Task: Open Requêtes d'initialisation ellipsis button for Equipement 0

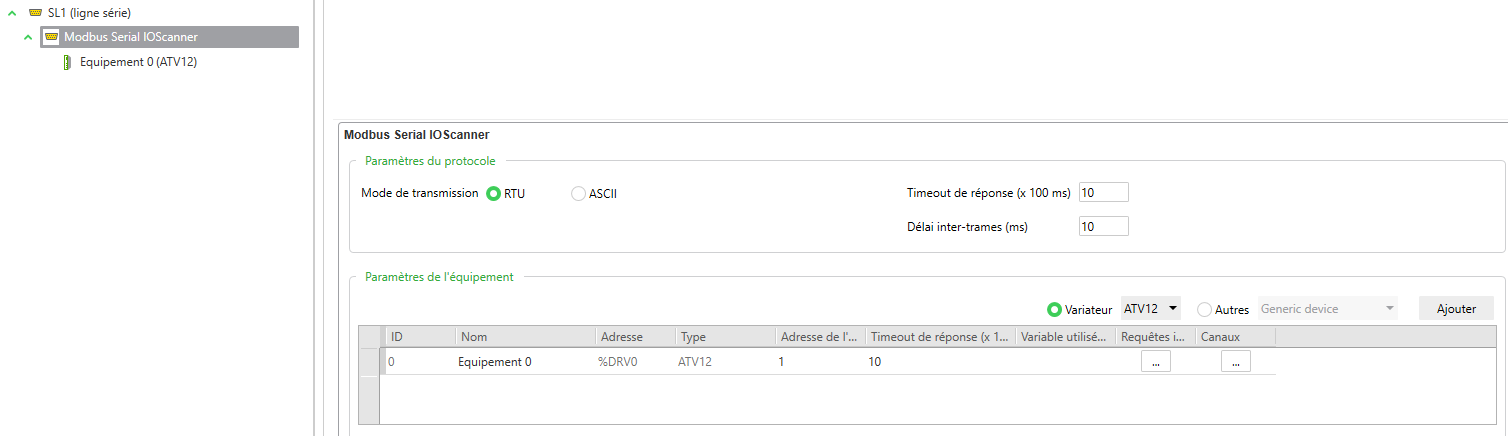Action: [1155, 362]
